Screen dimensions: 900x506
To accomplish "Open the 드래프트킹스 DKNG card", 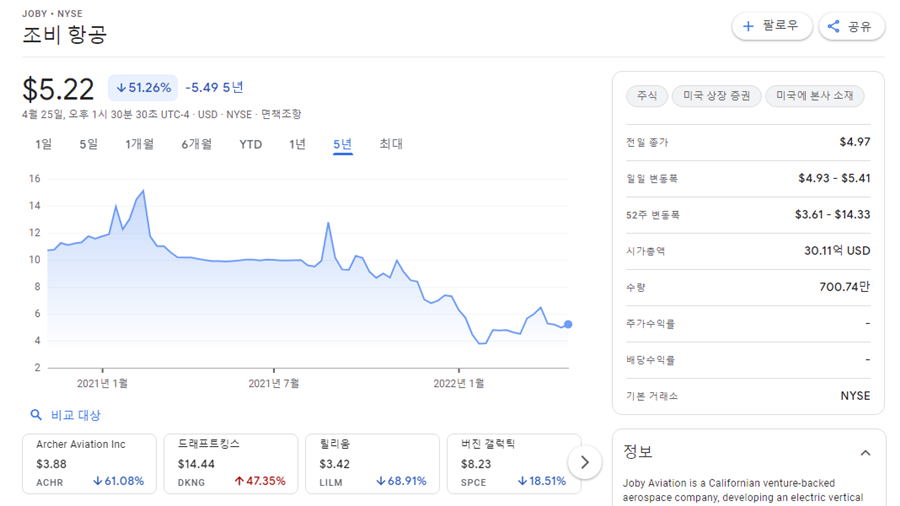I will coord(231,464).
